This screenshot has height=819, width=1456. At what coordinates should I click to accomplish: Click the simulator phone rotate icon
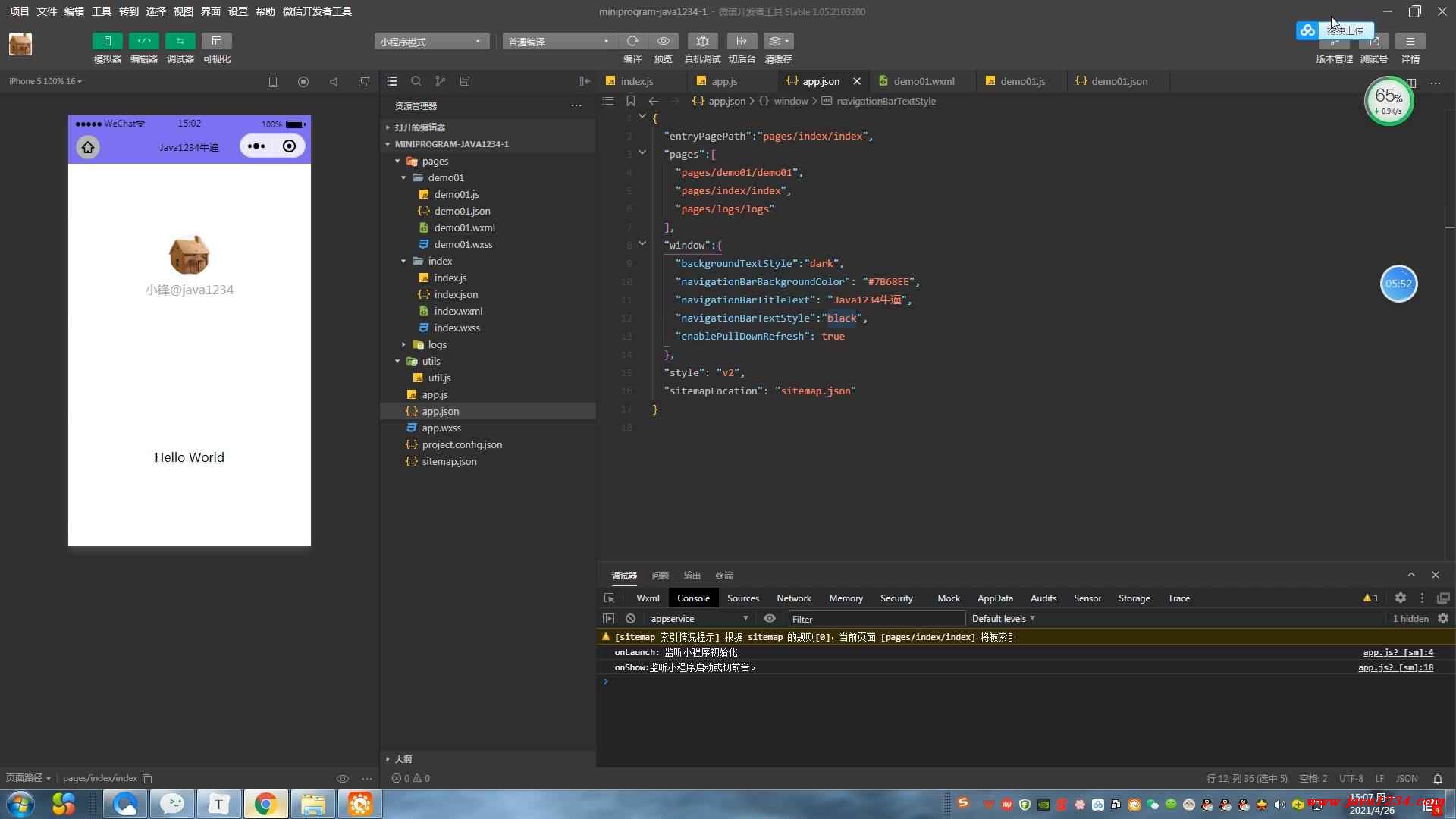pyautogui.click(x=273, y=82)
